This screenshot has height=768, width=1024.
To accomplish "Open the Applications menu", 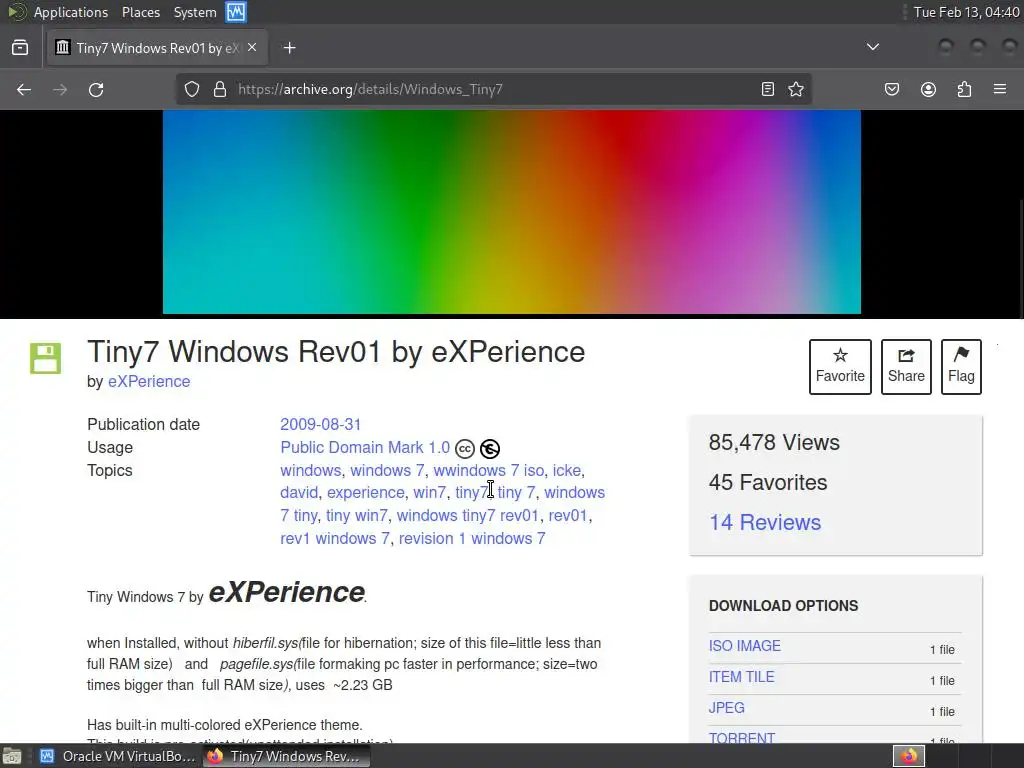I will (71, 12).
